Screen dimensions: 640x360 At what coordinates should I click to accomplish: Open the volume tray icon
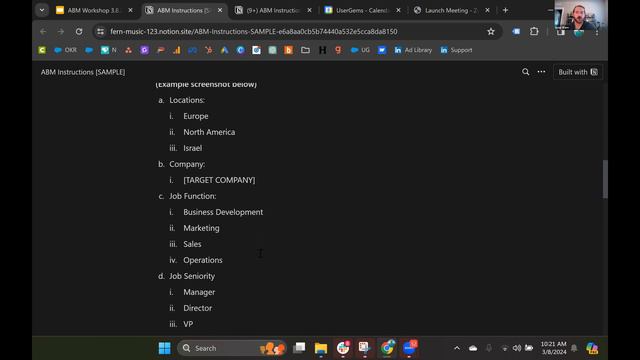(517, 348)
